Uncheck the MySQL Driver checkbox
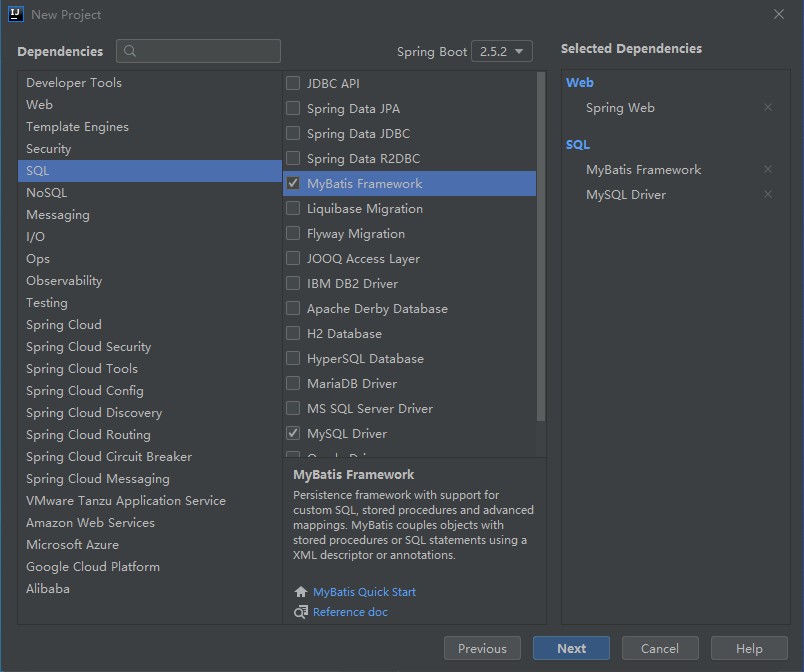 (x=292, y=433)
